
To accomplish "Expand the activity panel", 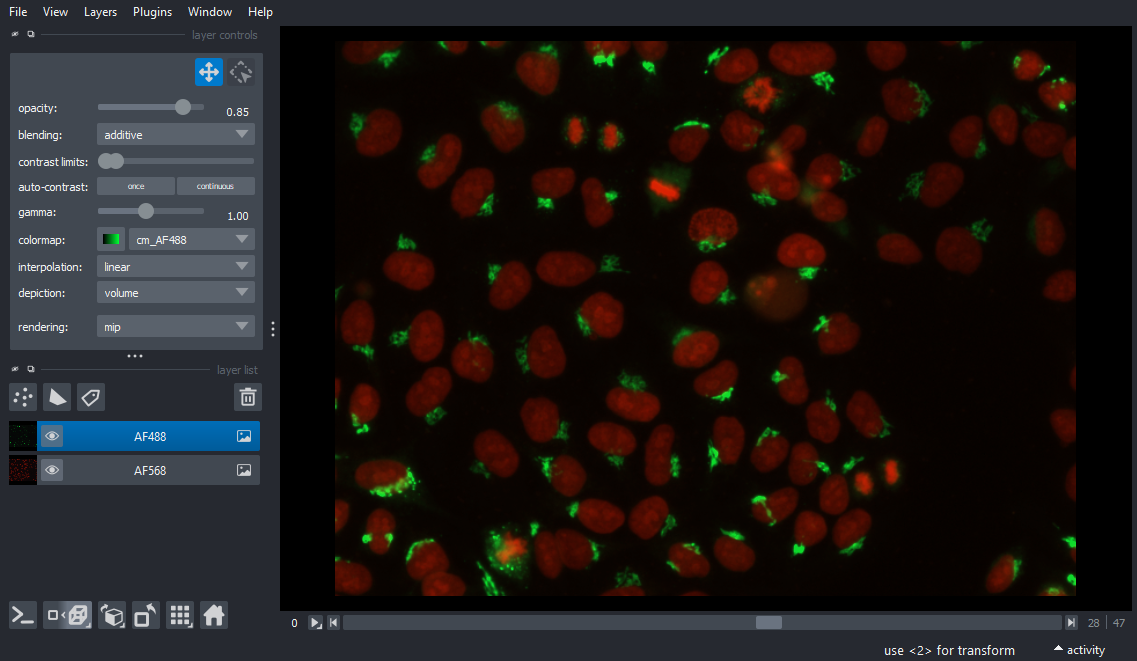I will tap(1079, 650).
